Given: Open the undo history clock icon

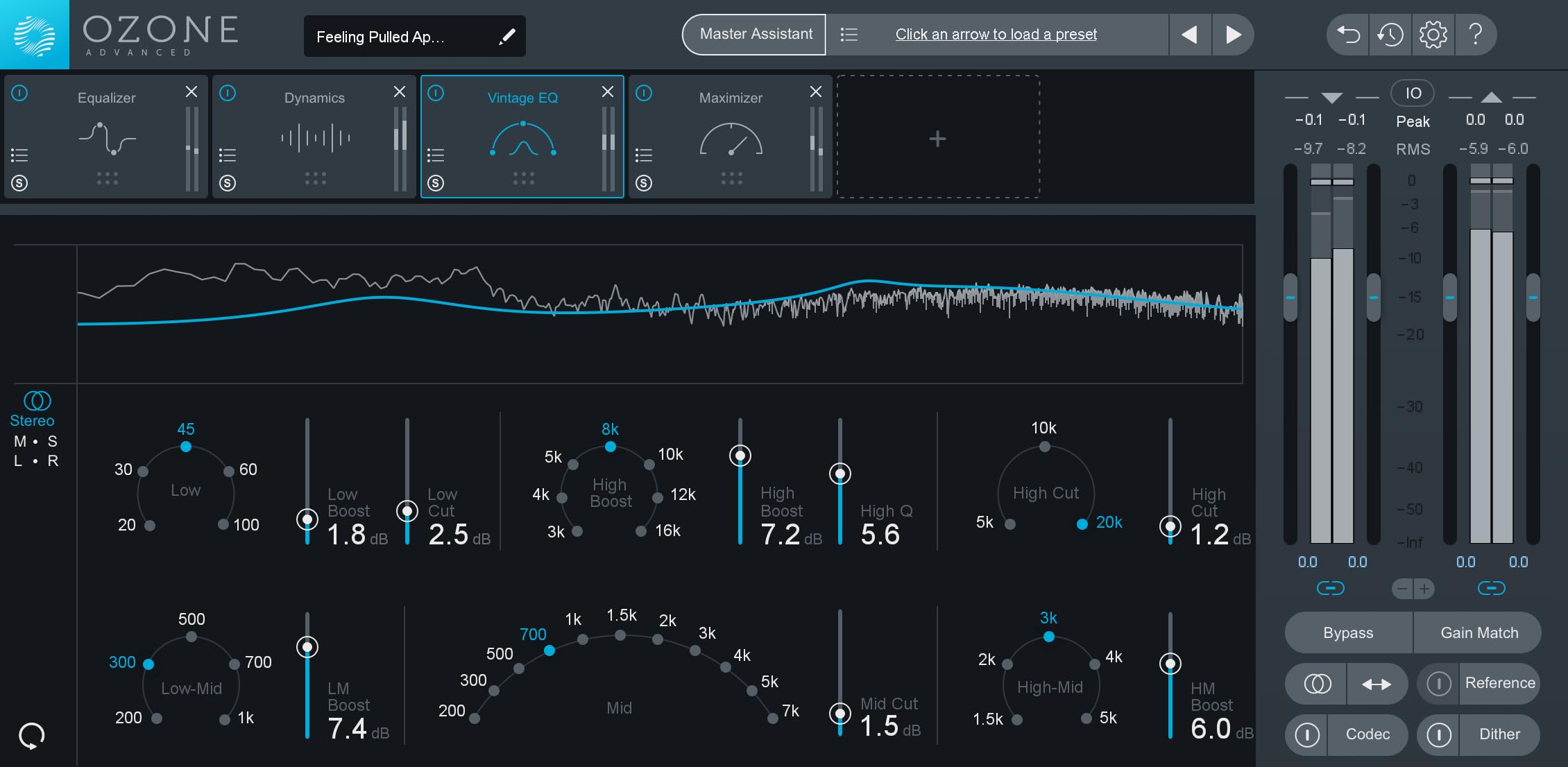Looking at the screenshot, I should (x=1390, y=34).
